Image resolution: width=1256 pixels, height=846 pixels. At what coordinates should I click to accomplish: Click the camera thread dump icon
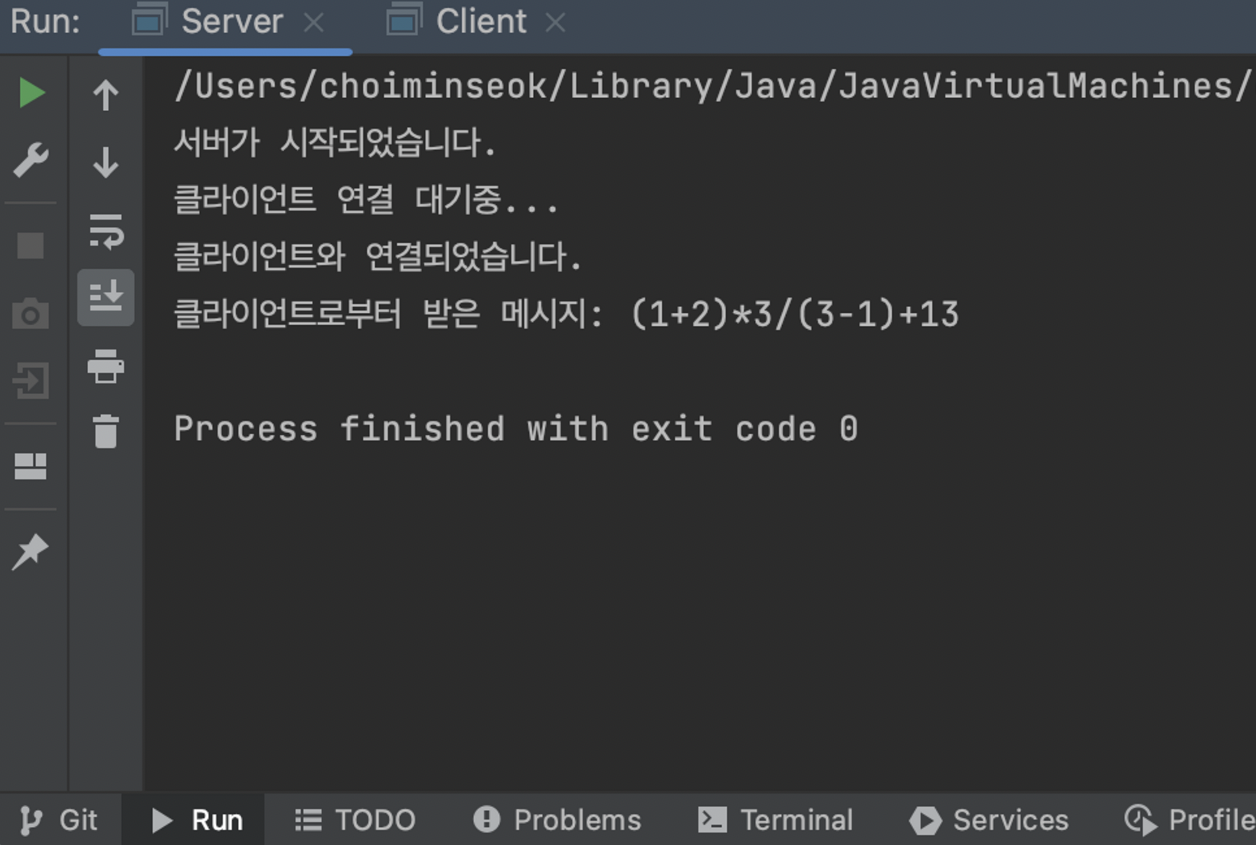(x=31, y=314)
